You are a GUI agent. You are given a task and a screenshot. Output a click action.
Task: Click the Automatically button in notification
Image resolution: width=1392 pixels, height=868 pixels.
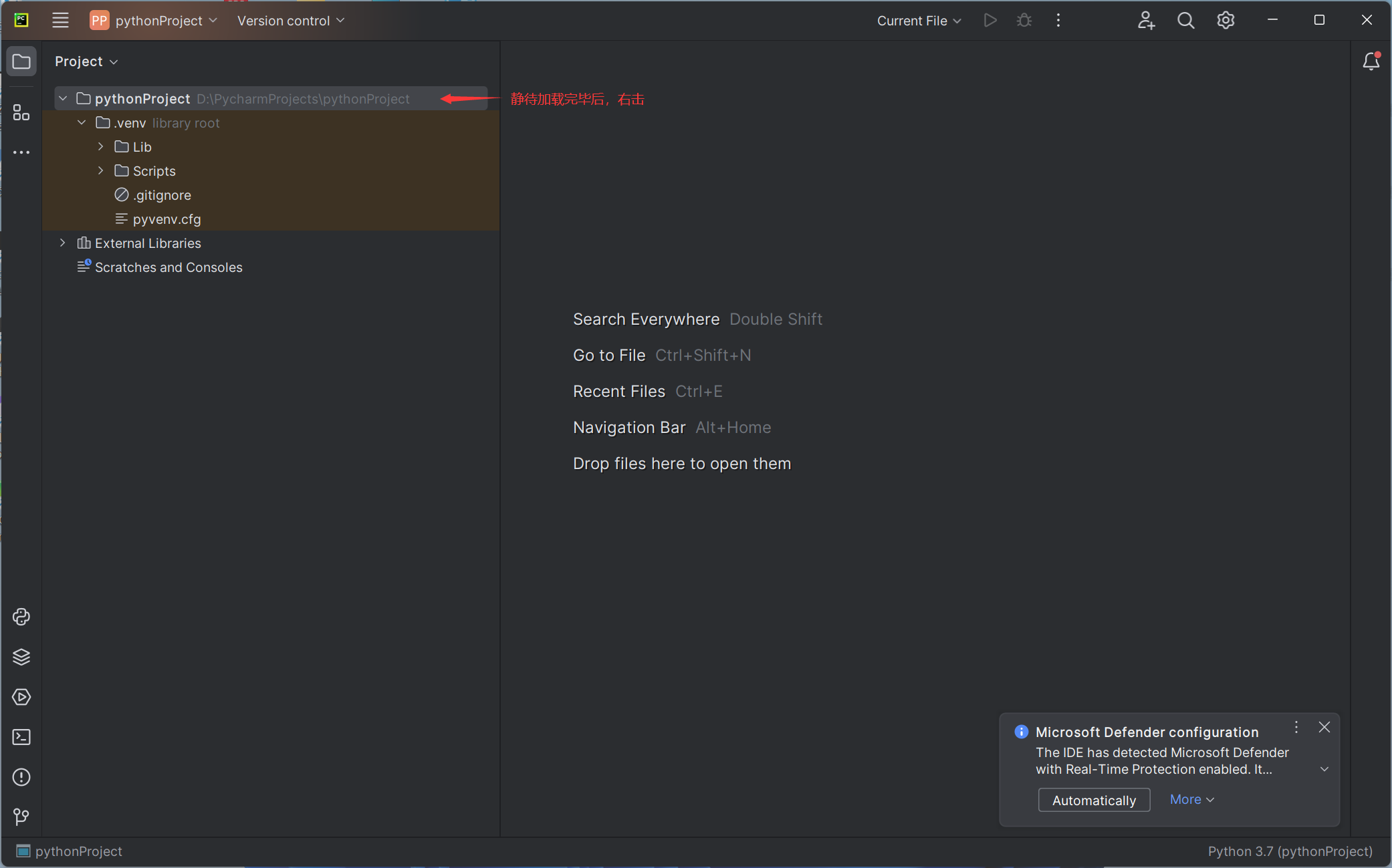point(1093,800)
